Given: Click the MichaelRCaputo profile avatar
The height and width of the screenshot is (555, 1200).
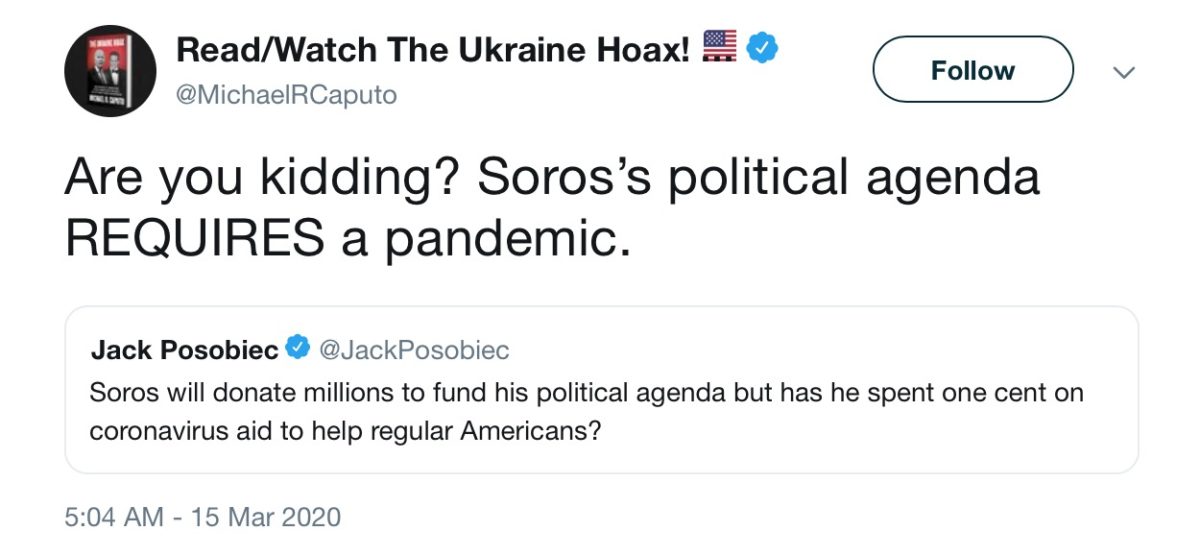Looking at the screenshot, I should click(x=110, y=71).
